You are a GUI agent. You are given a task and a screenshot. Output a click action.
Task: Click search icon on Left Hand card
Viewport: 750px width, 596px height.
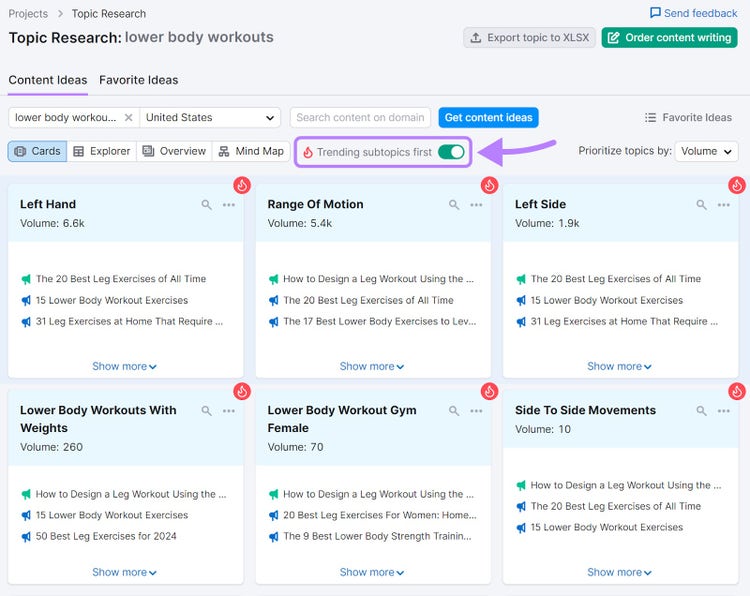click(x=207, y=205)
